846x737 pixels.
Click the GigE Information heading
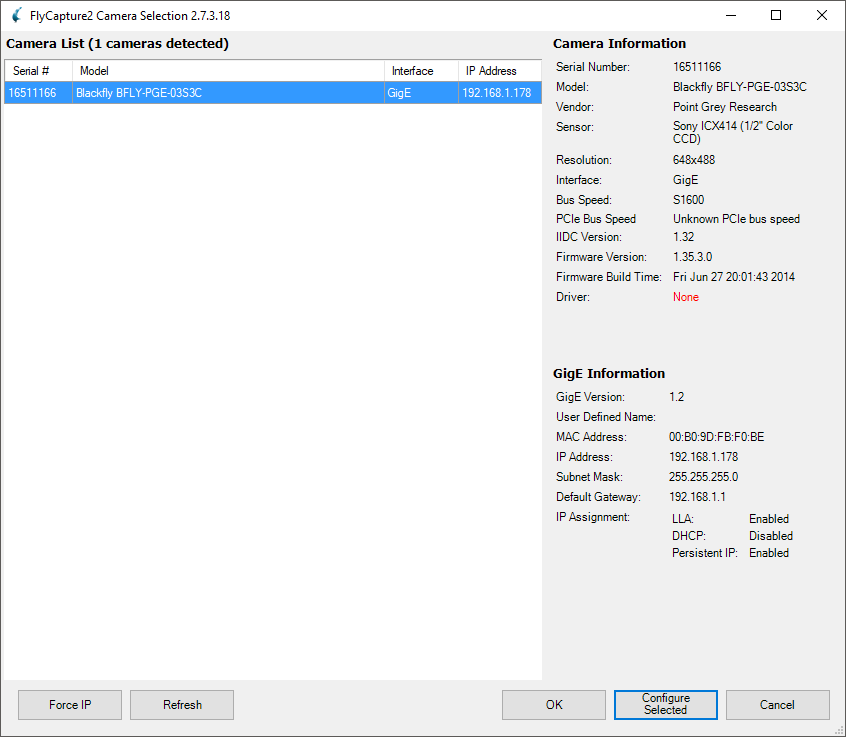609,373
